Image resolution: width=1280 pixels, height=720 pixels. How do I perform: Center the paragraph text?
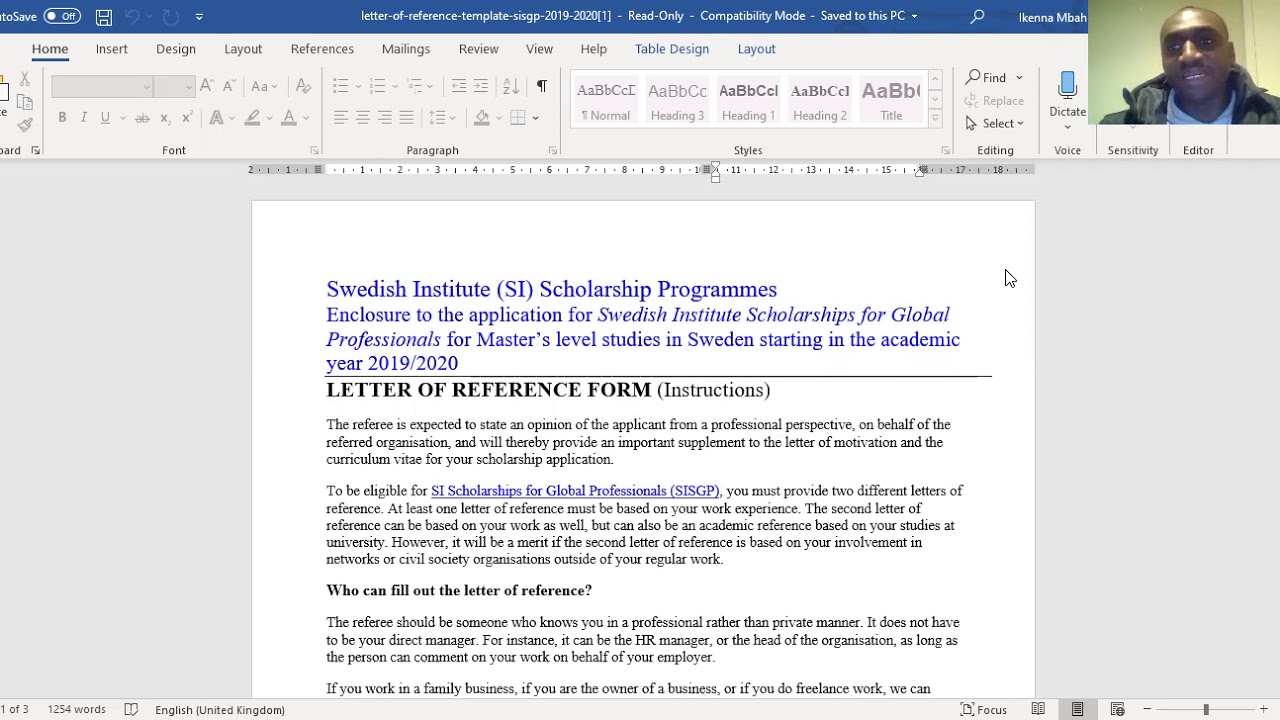pyautogui.click(x=363, y=118)
